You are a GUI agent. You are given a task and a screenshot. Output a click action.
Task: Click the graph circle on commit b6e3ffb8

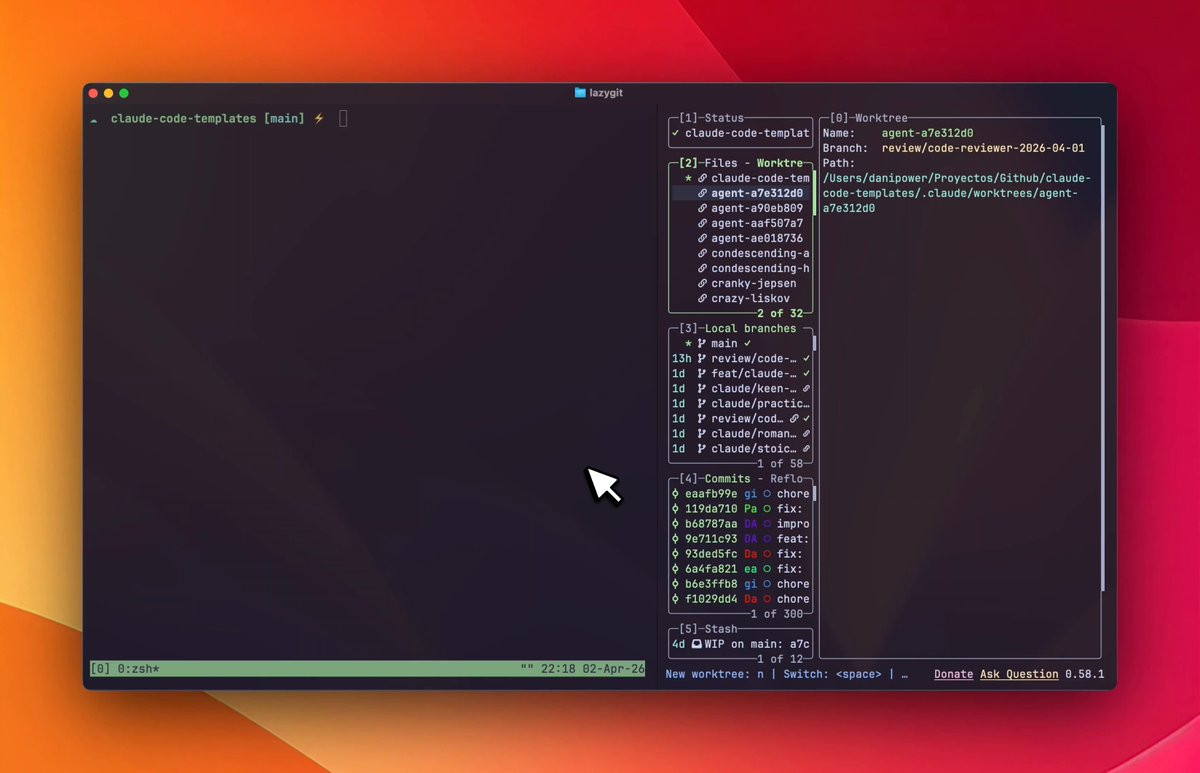coord(767,583)
